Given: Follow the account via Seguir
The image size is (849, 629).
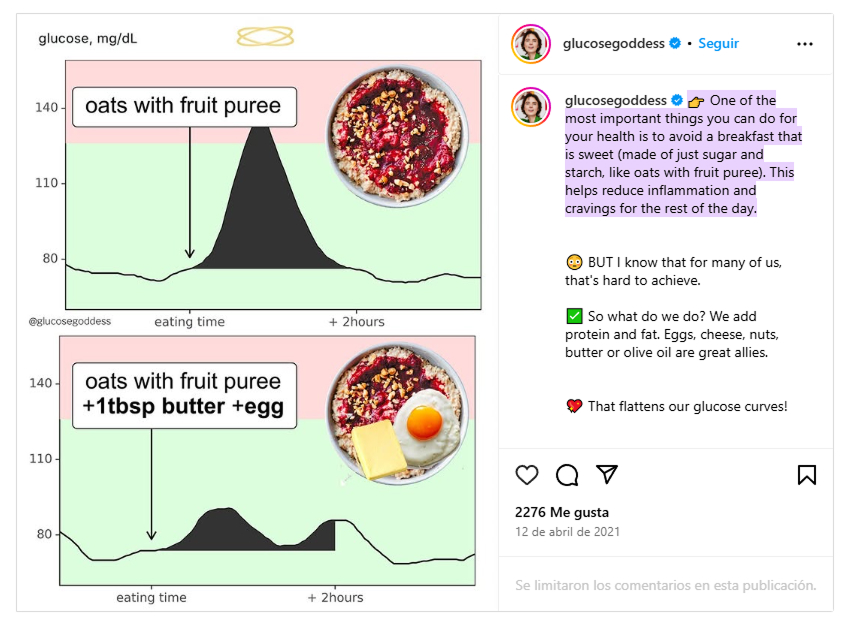Looking at the screenshot, I should pos(718,44).
